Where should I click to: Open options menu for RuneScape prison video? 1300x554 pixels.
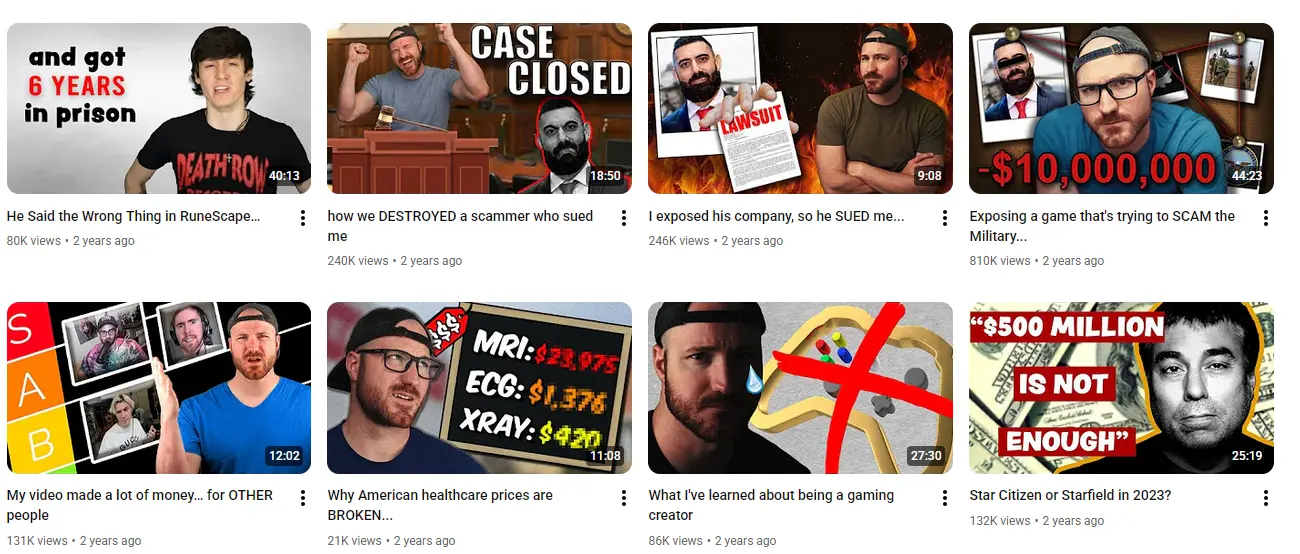303,217
